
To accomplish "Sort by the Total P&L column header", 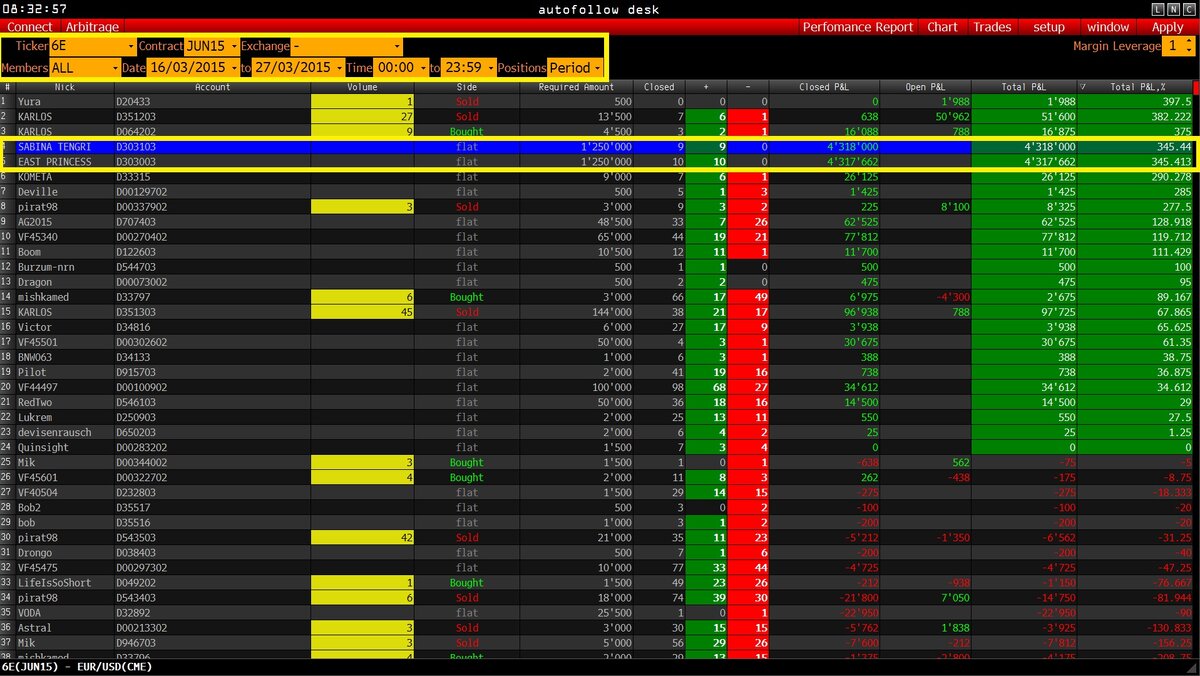I will 1024,87.
